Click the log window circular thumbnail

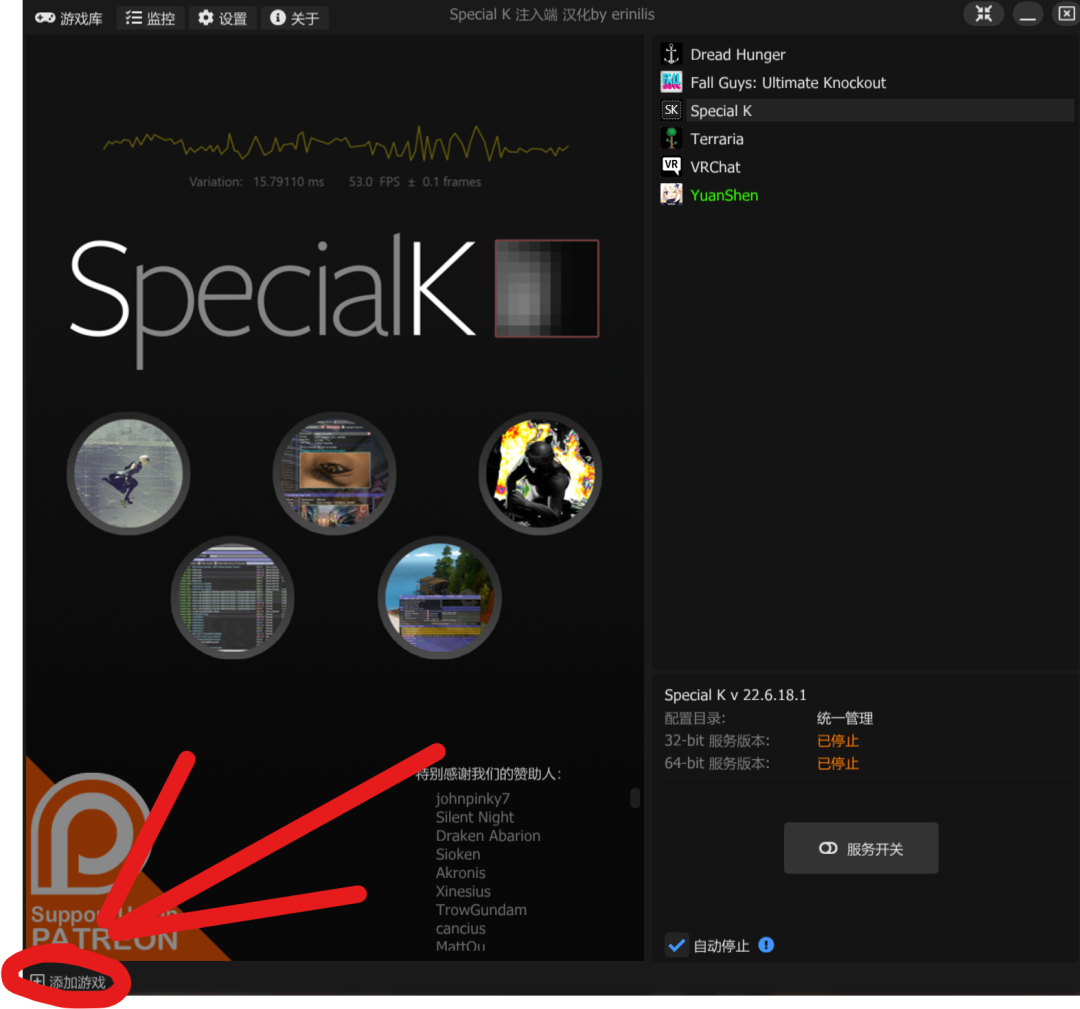(x=233, y=598)
